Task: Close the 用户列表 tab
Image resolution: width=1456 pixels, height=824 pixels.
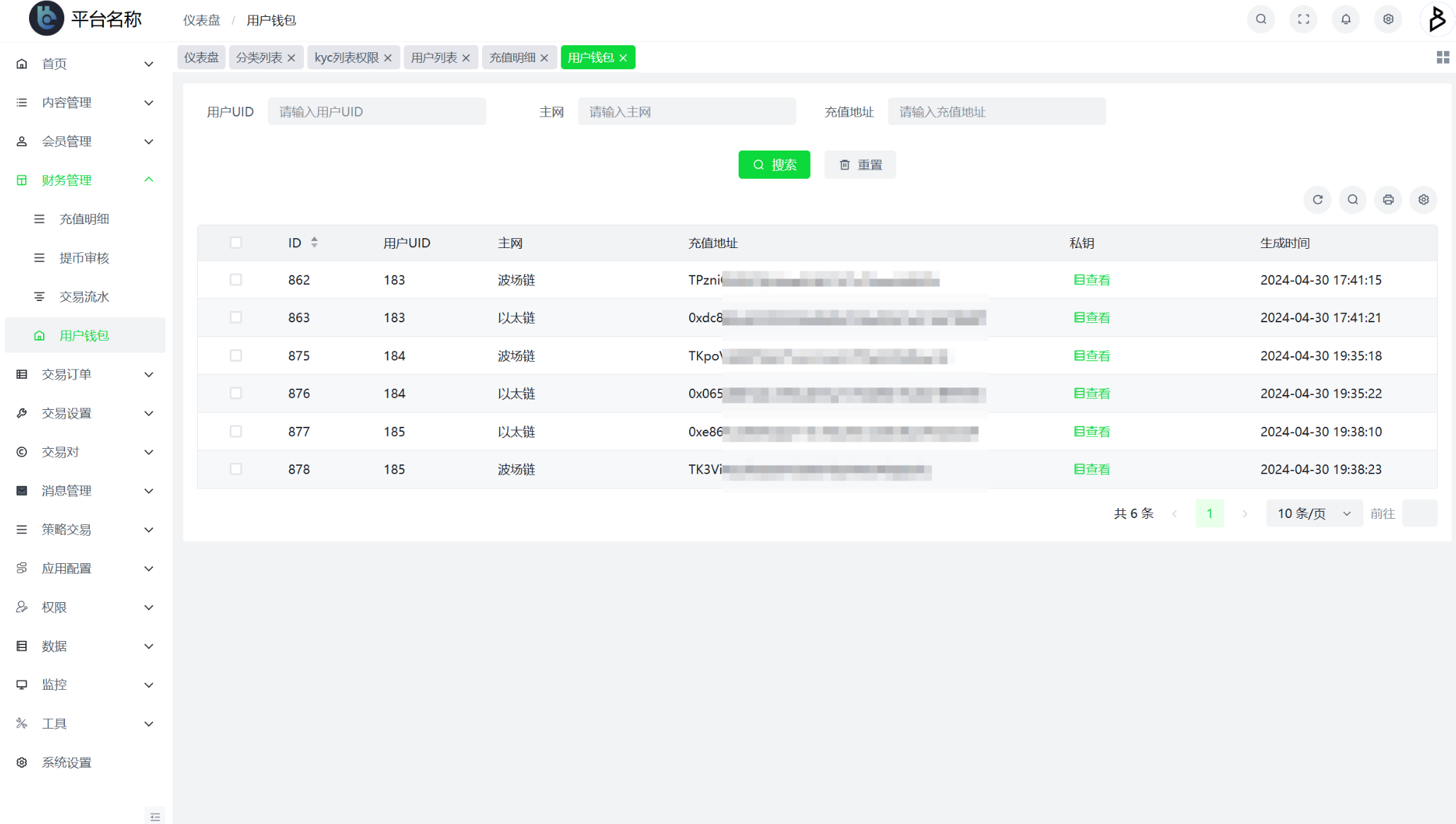Action: click(466, 58)
